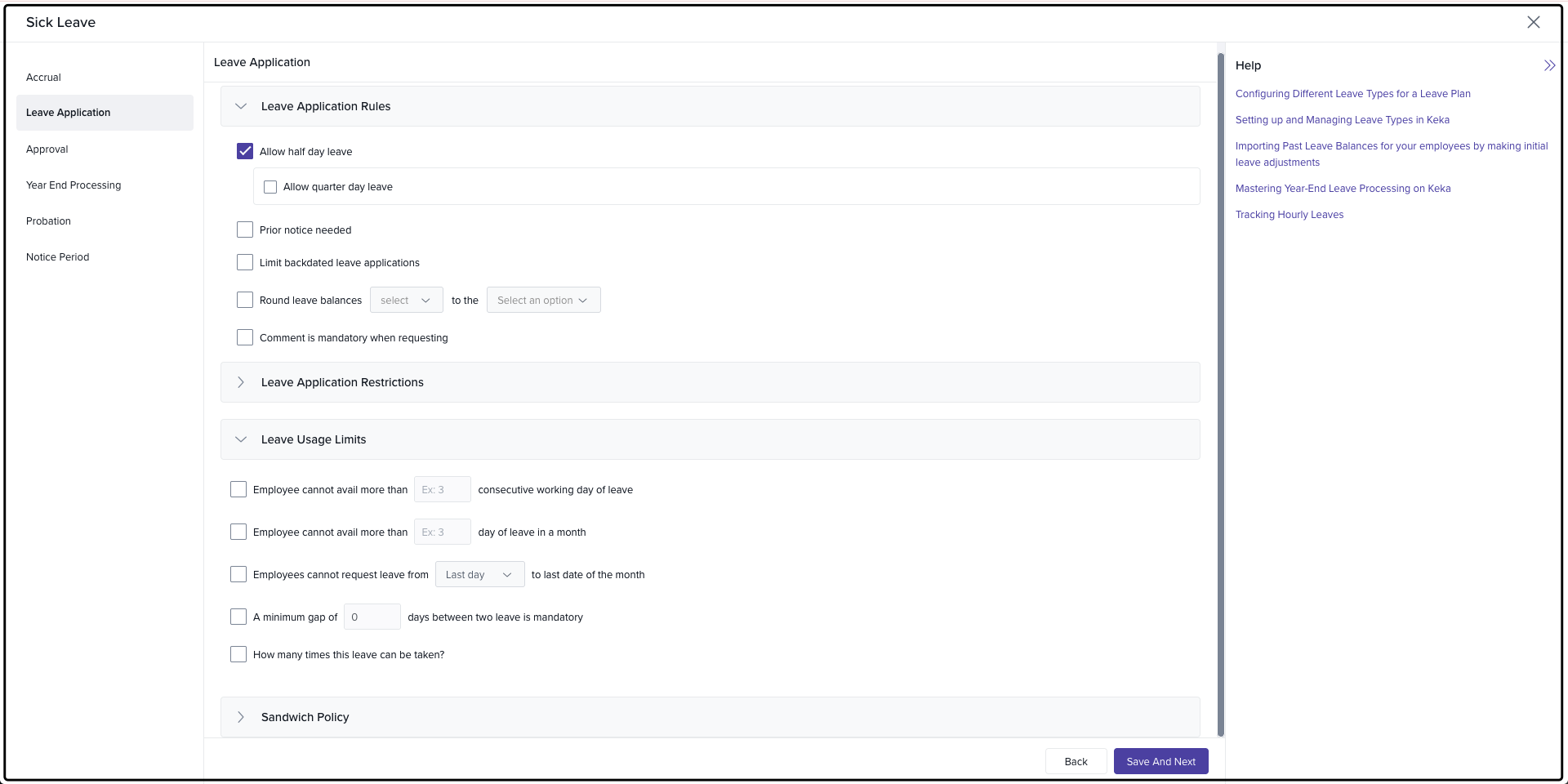Open the Last day dropdown
The image size is (1568, 784).
click(479, 574)
